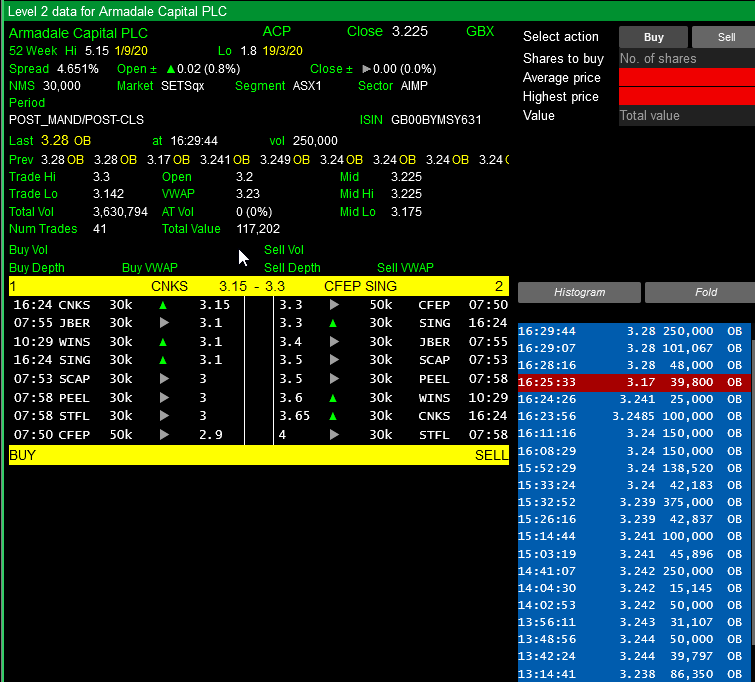This screenshot has width=755, height=682.
Task: Click the ACP ticker symbol
Action: click(x=276, y=31)
